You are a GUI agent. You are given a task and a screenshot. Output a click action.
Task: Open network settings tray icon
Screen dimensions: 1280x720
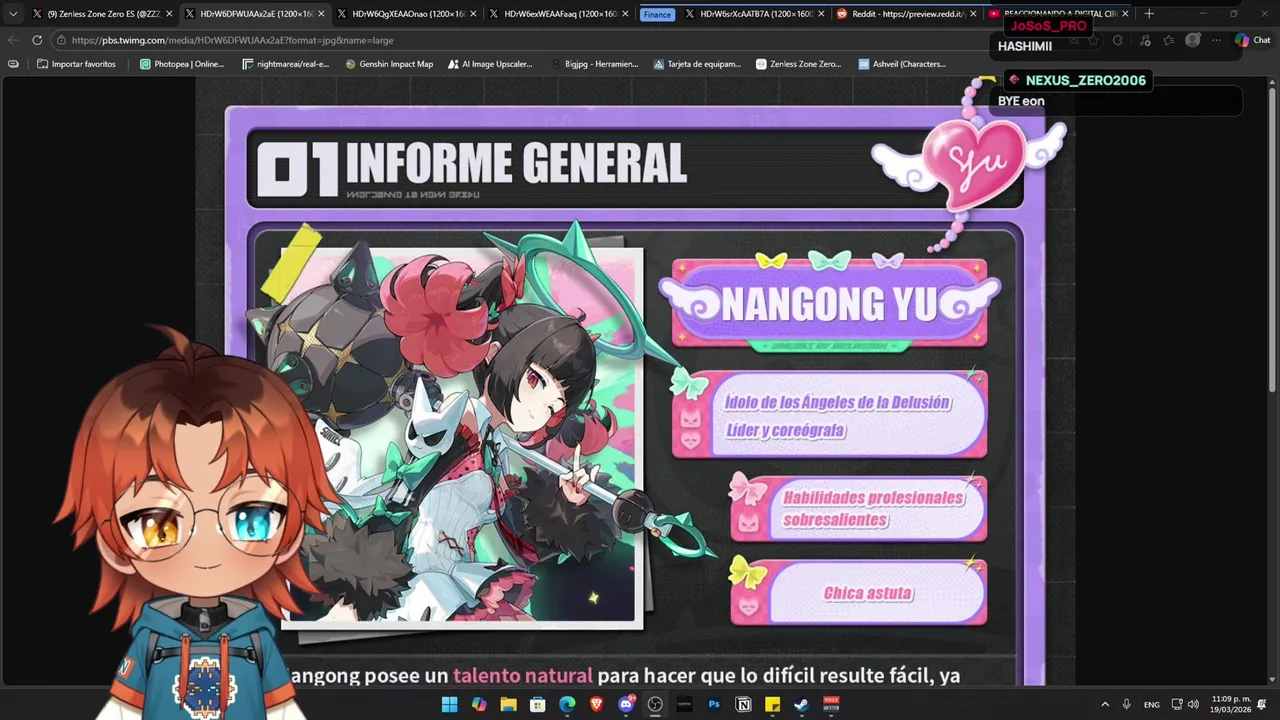click(x=1177, y=704)
